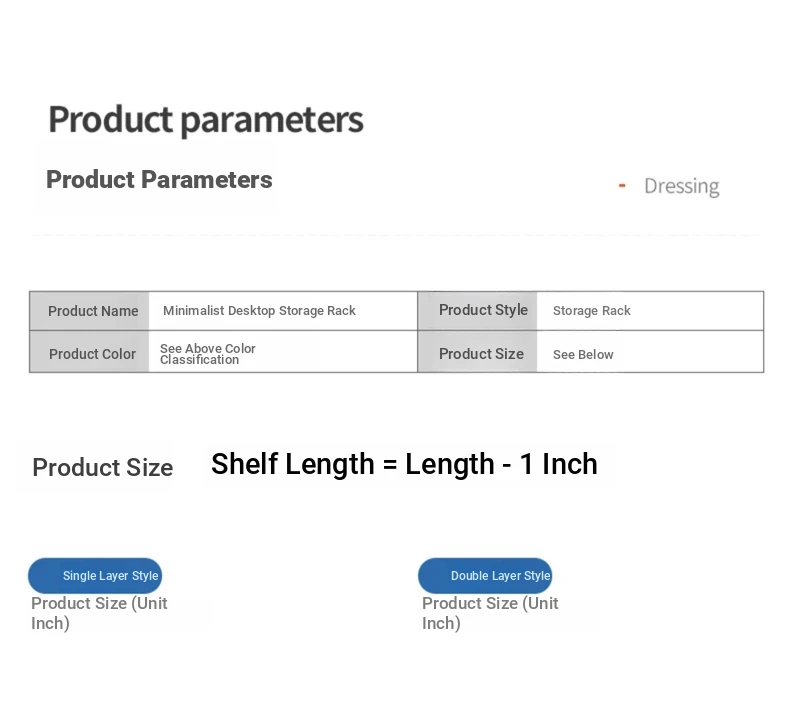The width and height of the screenshot is (790, 702).
Task: Click 'Product Size (Unit Inch)' under Double Layer Style
Action: [490, 613]
